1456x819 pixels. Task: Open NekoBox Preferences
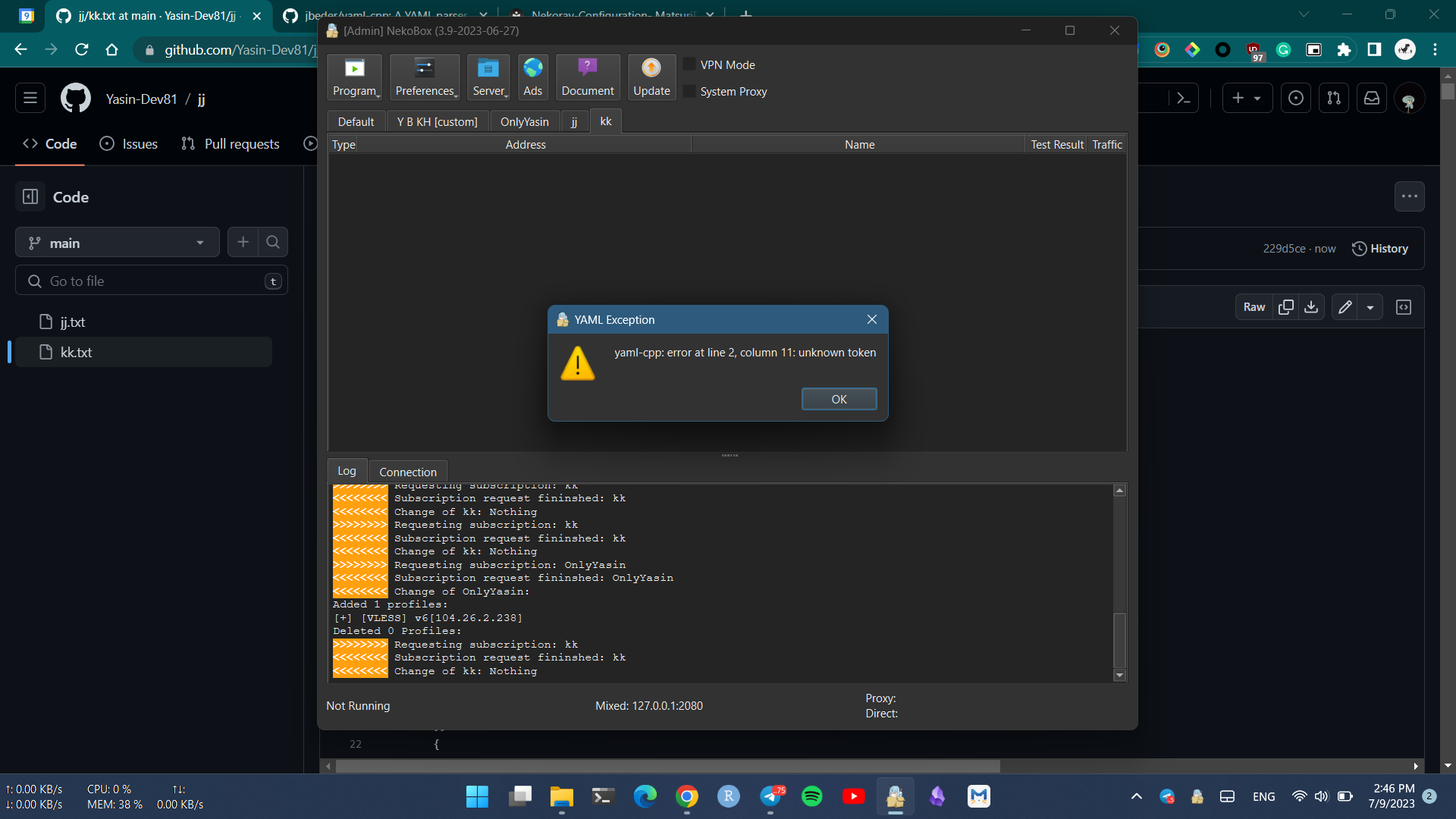pyautogui.click(x=425, y=77)
